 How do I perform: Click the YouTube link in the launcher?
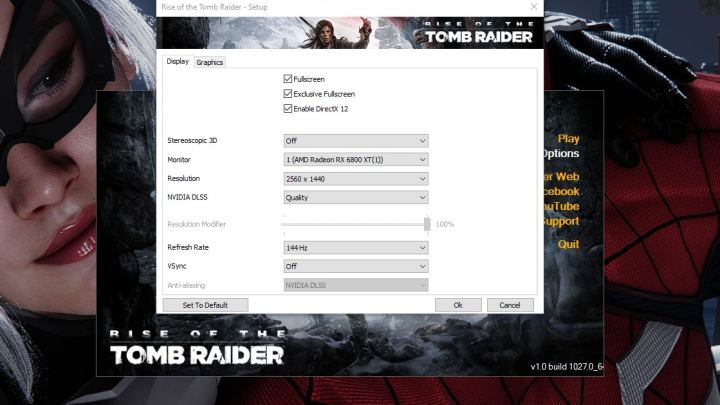[x=562, y=206]
